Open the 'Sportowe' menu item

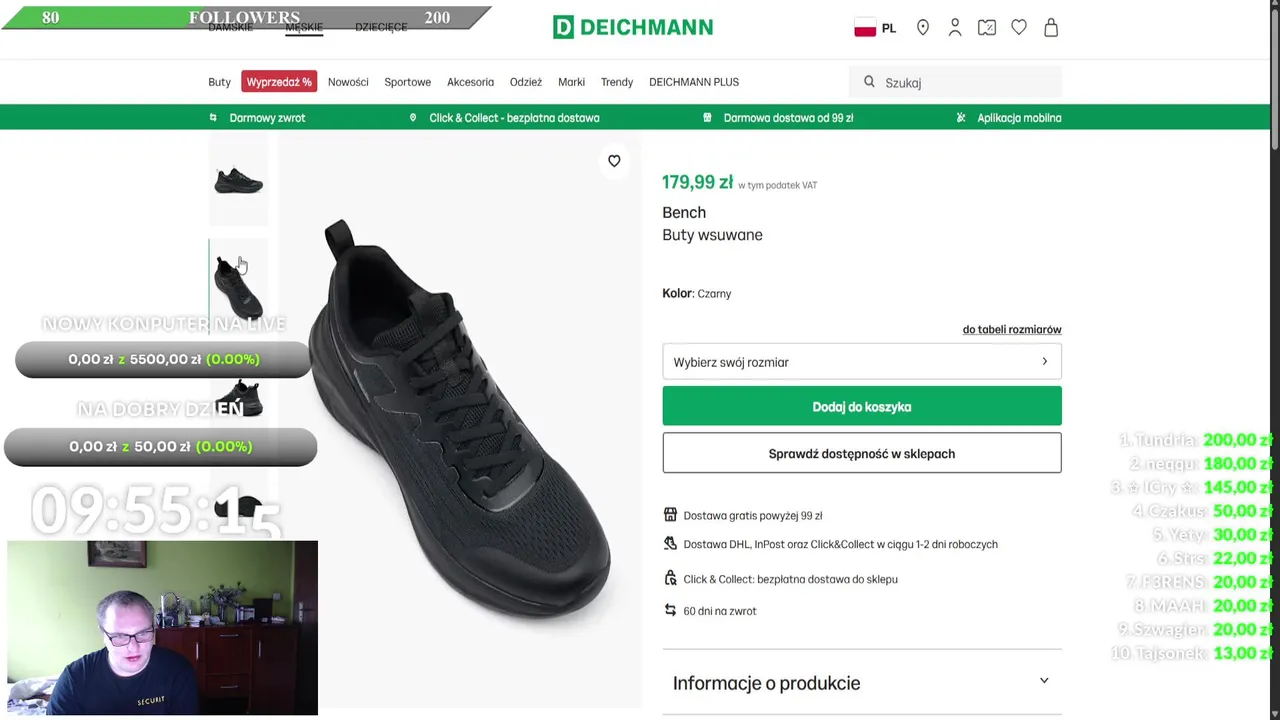(407, 82)
